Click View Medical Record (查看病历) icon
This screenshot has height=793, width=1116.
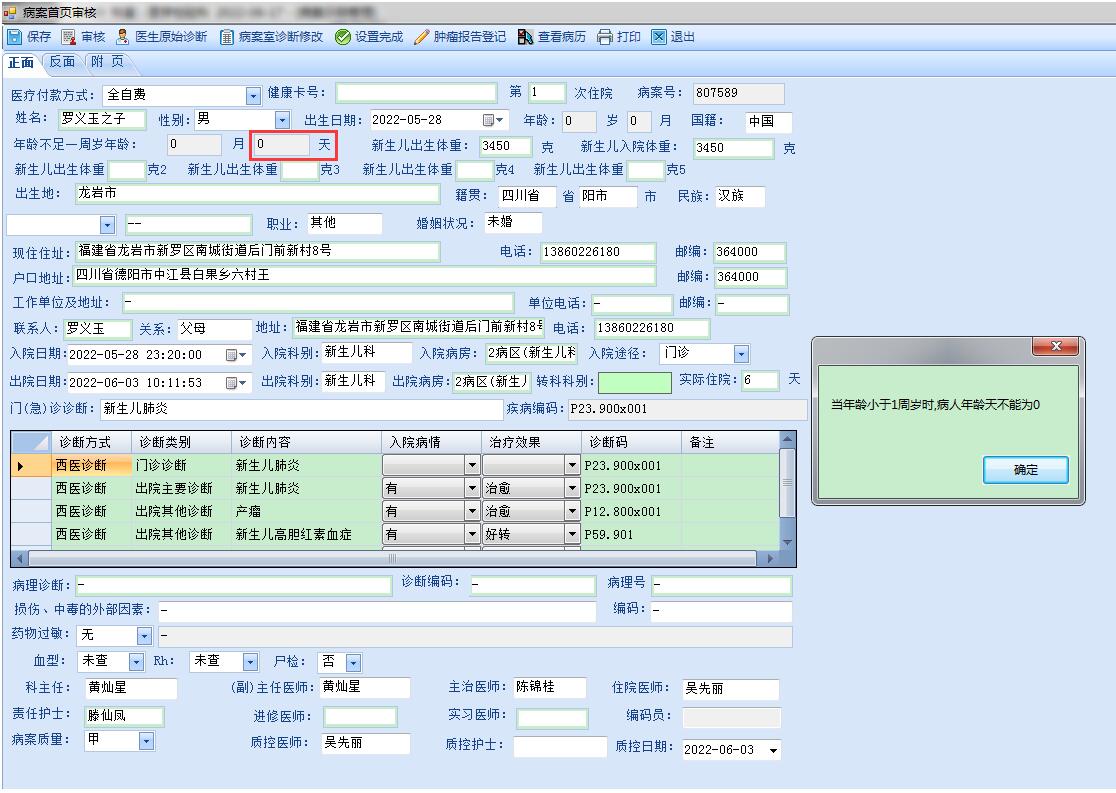[551, 37]
